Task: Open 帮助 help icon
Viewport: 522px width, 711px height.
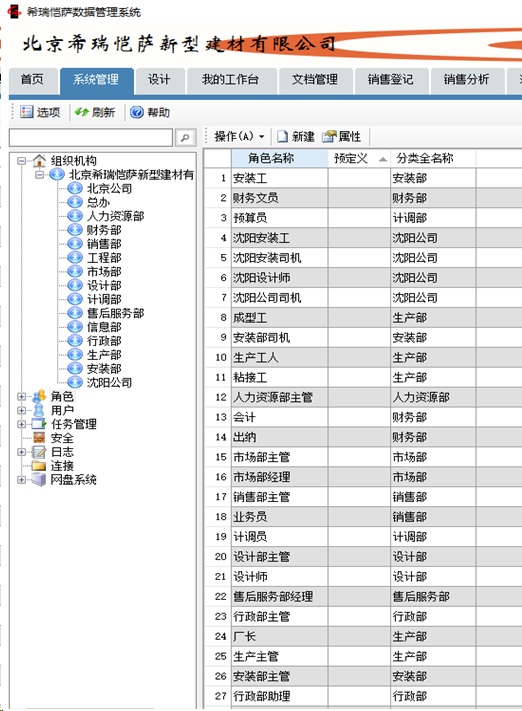Action: click(x=137, y=112)
